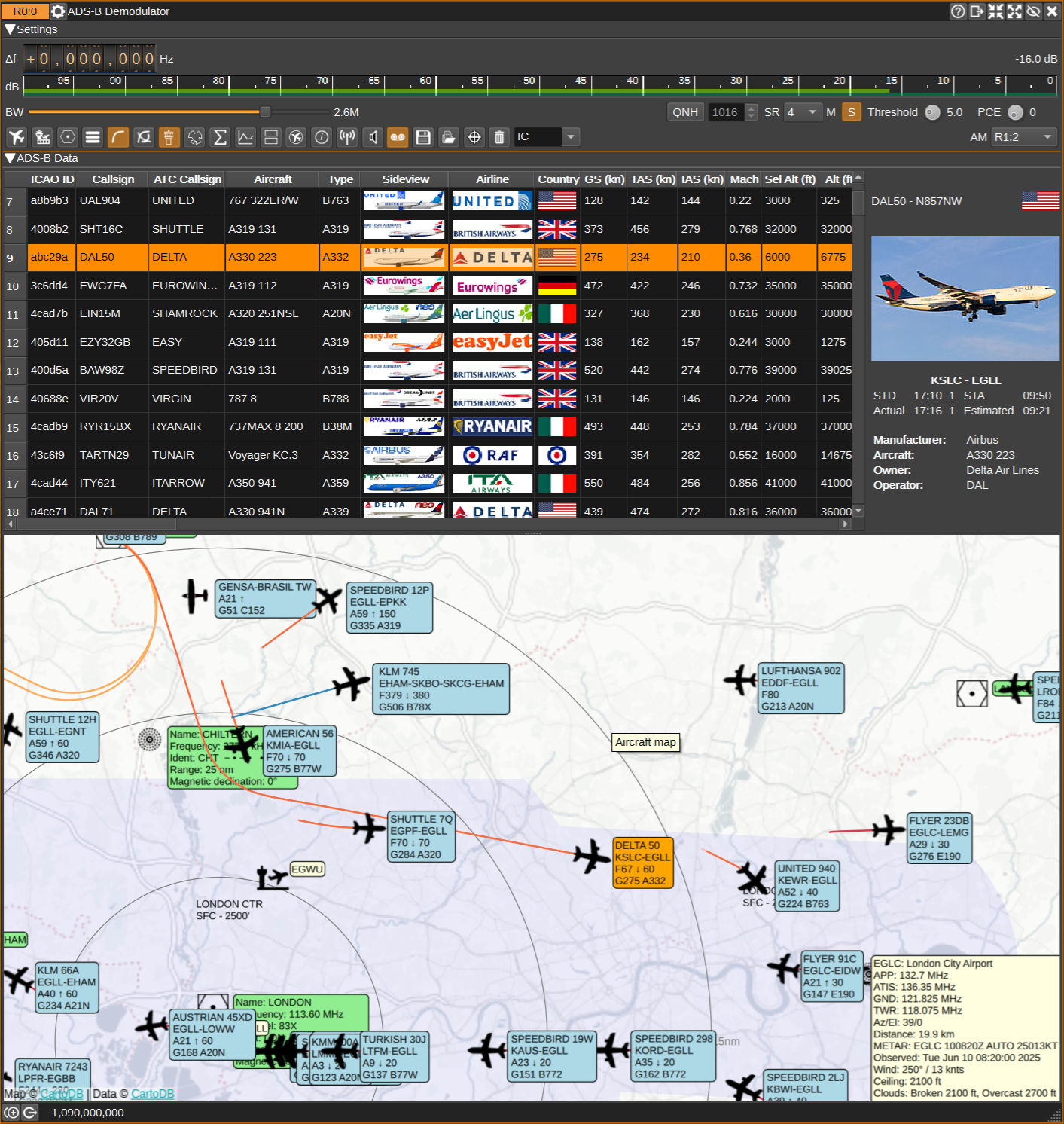Click the LUFTHANSA 902 map label
This screenshot has width=1064, height=1124.
point(801,689)
